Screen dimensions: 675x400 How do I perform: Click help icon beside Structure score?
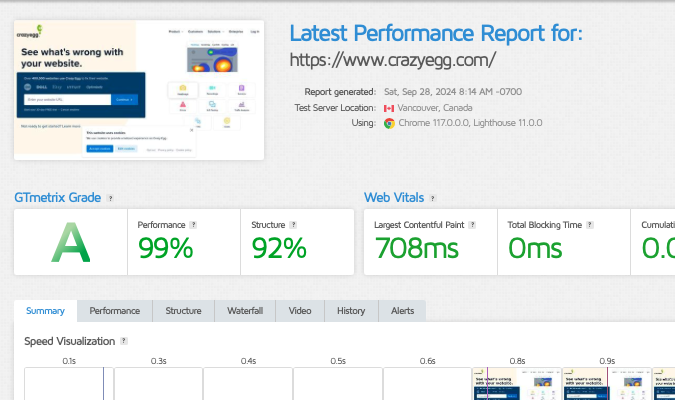[293, 225]
